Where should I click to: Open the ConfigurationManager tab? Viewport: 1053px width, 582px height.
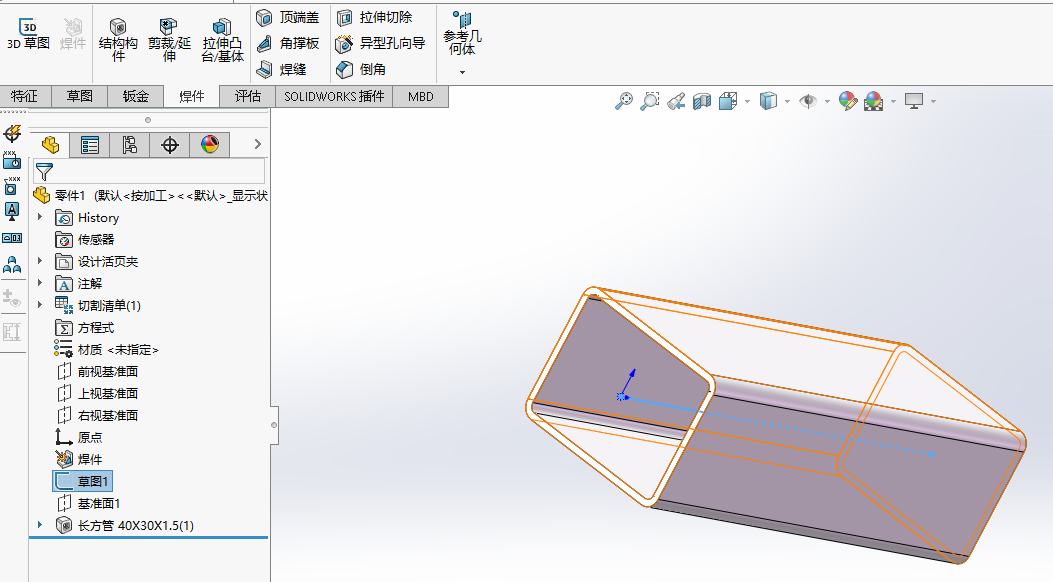pyautogui.click(x=130, y=145)
